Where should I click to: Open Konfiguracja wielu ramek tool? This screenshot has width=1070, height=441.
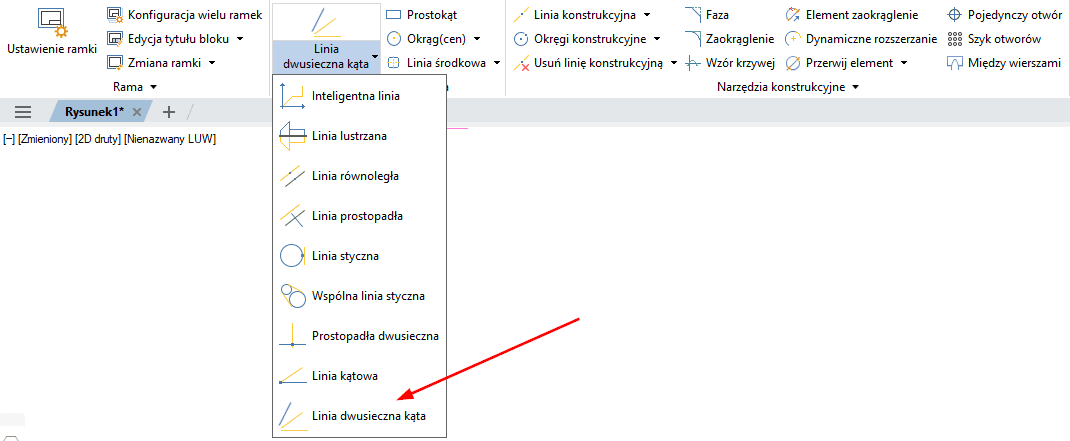(184, 14)
